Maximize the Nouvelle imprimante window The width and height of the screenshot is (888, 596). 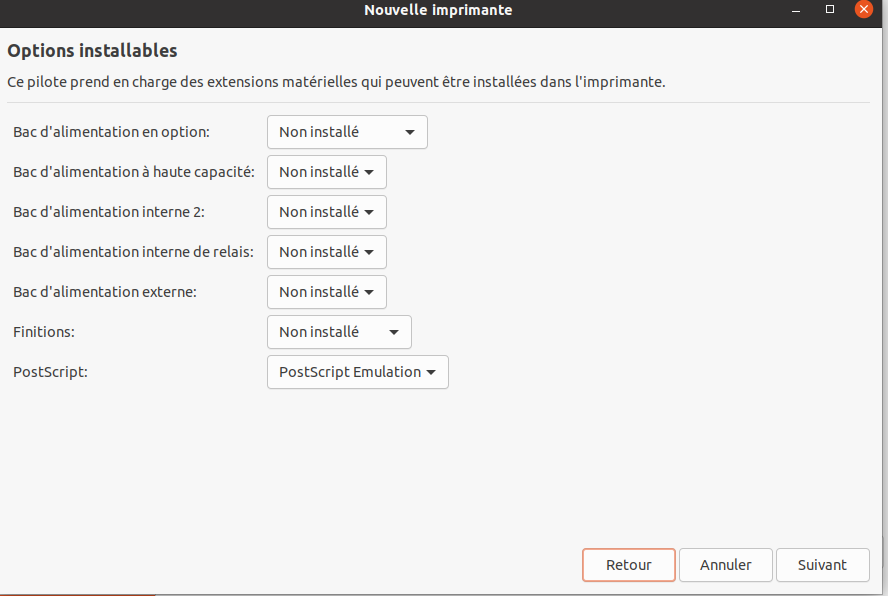(830, 9)
